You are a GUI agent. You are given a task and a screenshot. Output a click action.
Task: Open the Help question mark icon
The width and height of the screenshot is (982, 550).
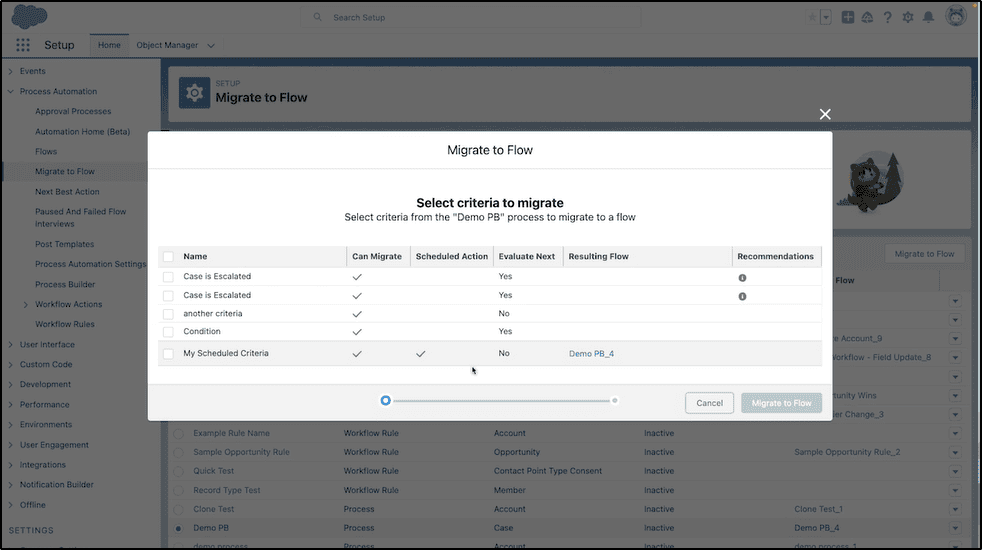click(887, 18)
